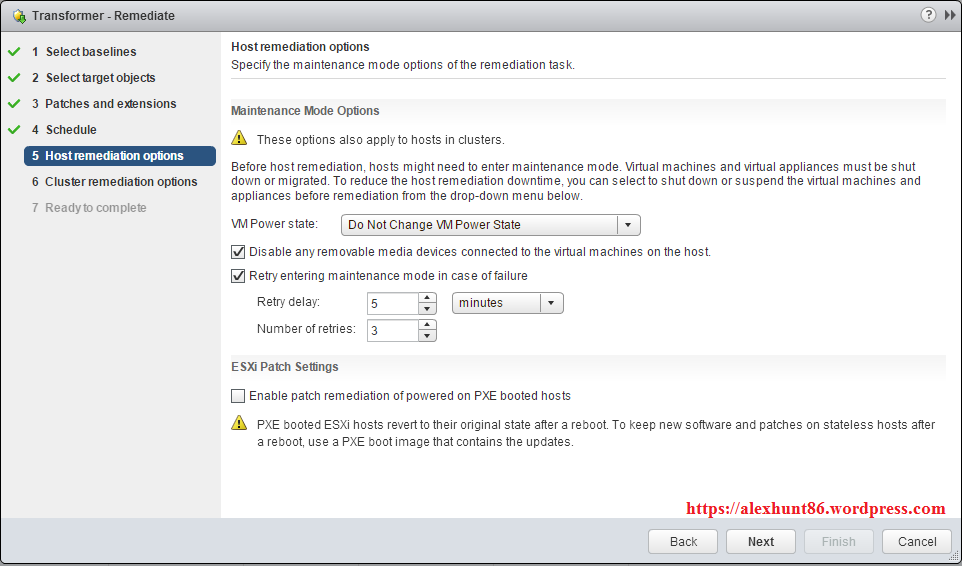Click green checkmark next to Select baselines
The width and height of the screenshot is (962, 566).
pos(14,52)
